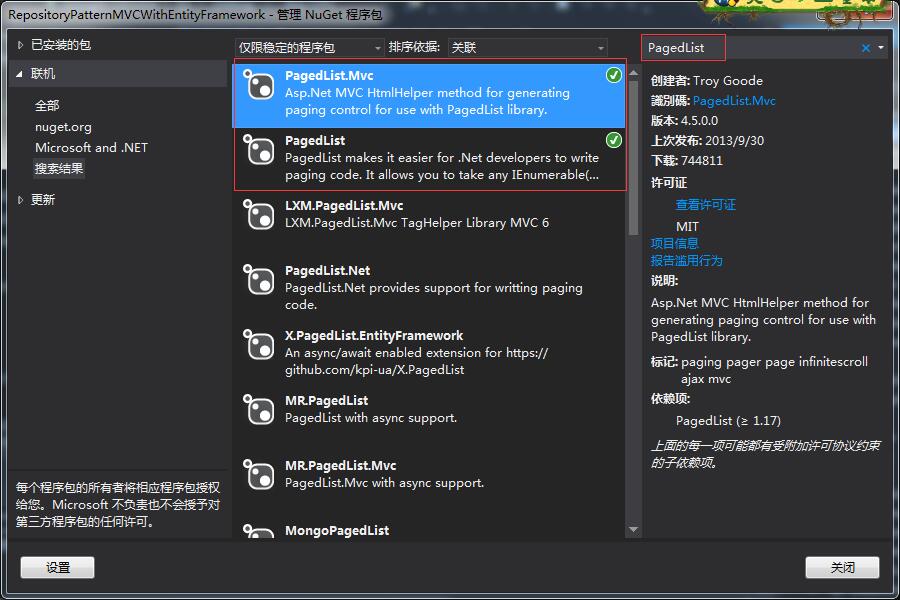
Task: Click the PagedList.Net package icon
Action: (259, 280)
